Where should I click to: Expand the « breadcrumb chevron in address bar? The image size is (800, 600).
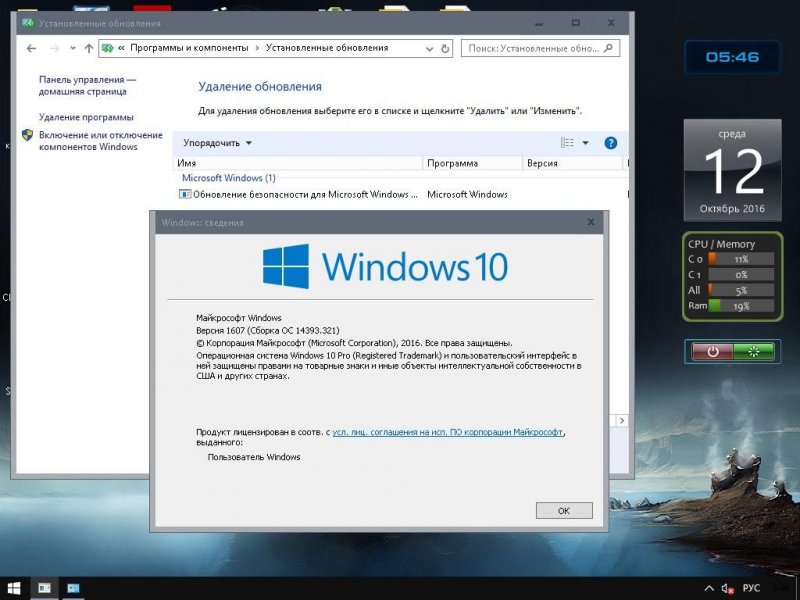(x=121, y=48)
